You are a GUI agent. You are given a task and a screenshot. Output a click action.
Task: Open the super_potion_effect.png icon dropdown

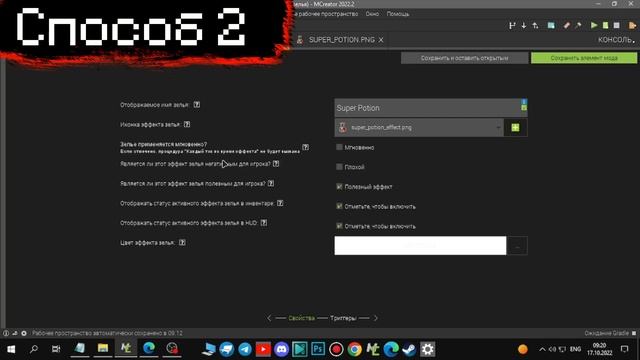tap(419, 128)
